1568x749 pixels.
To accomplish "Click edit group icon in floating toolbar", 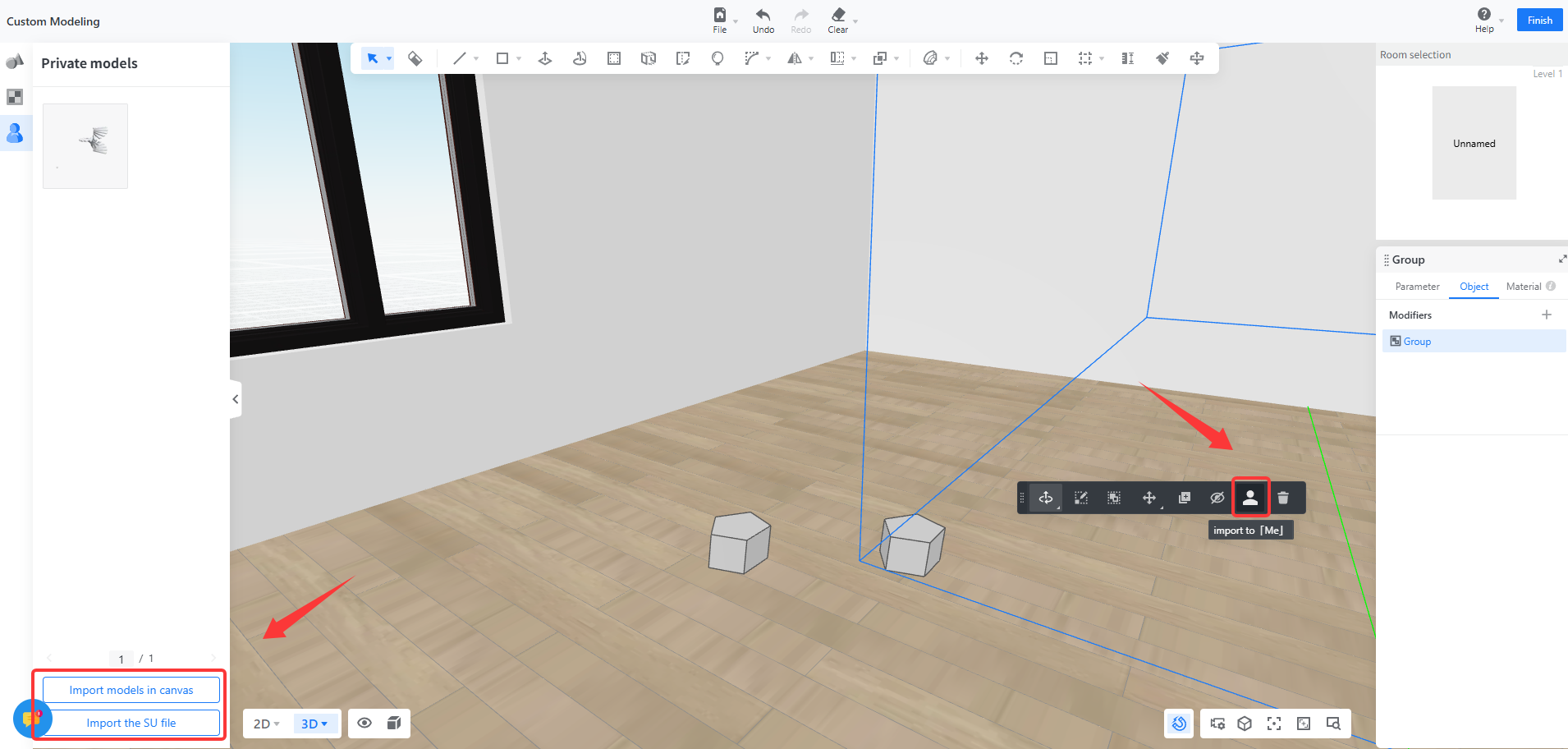I will [1081, 498].
